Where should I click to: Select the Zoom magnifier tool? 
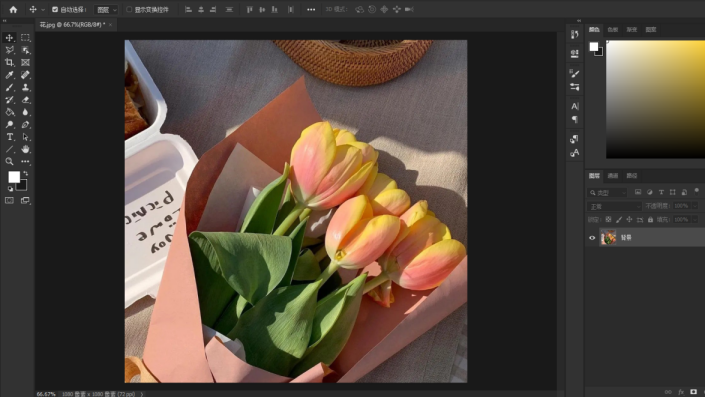9,161
